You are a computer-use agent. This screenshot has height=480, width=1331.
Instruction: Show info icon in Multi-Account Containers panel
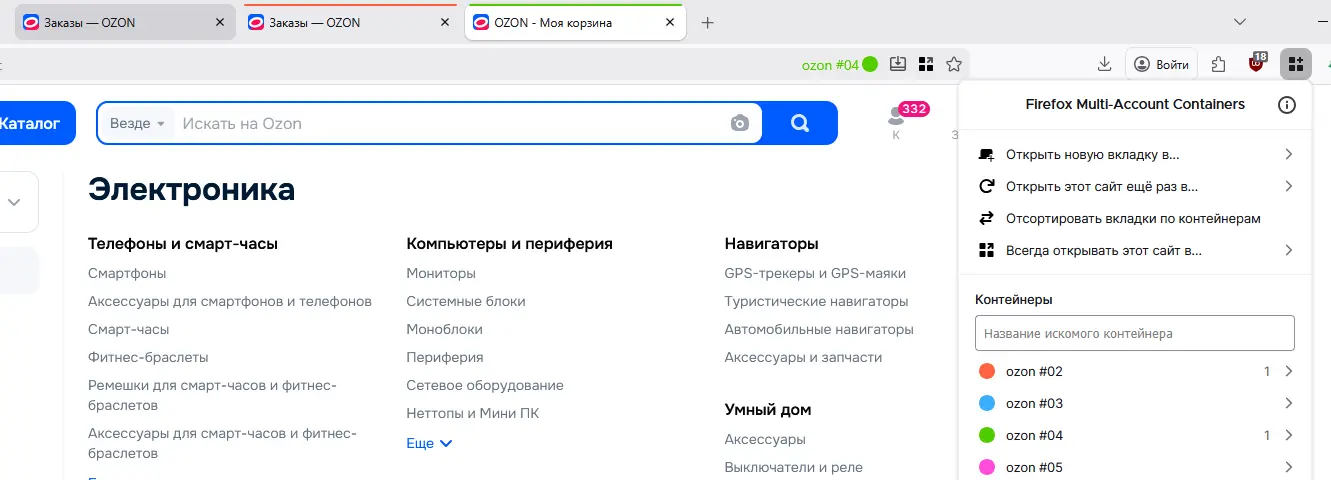tap(1287, 104)
